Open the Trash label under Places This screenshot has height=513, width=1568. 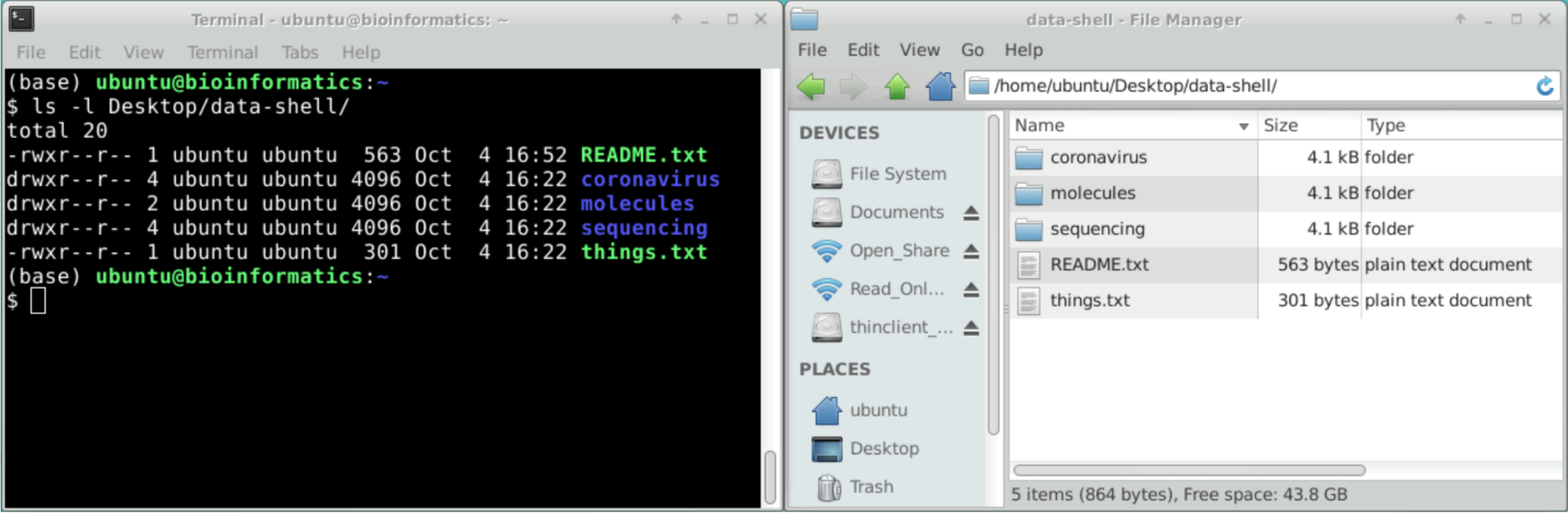[x=872, y=487]
